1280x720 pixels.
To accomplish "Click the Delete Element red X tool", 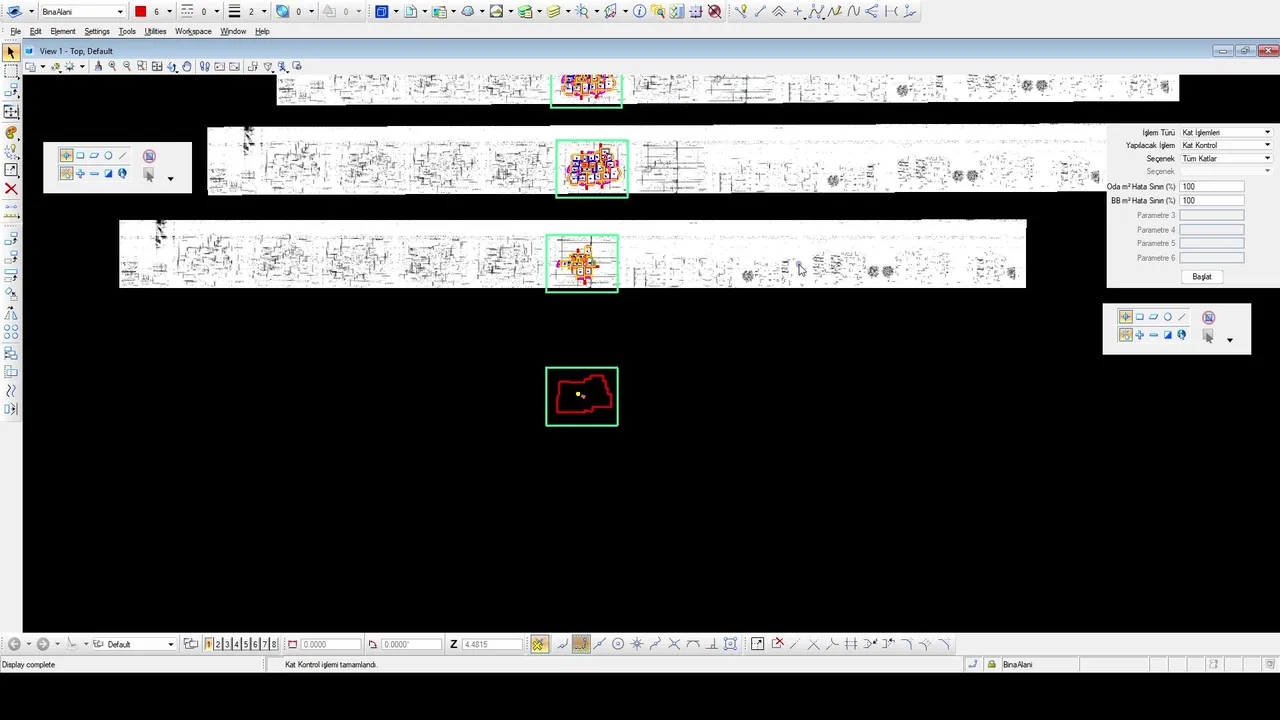I will (x=11, y=188).
